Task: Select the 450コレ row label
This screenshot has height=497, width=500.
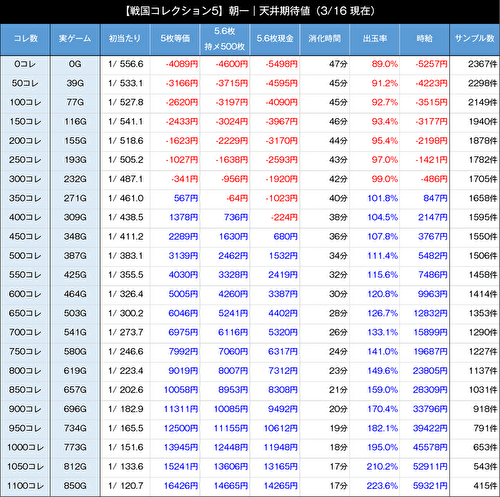Action: pyautogui.click(x=25, y=237)
